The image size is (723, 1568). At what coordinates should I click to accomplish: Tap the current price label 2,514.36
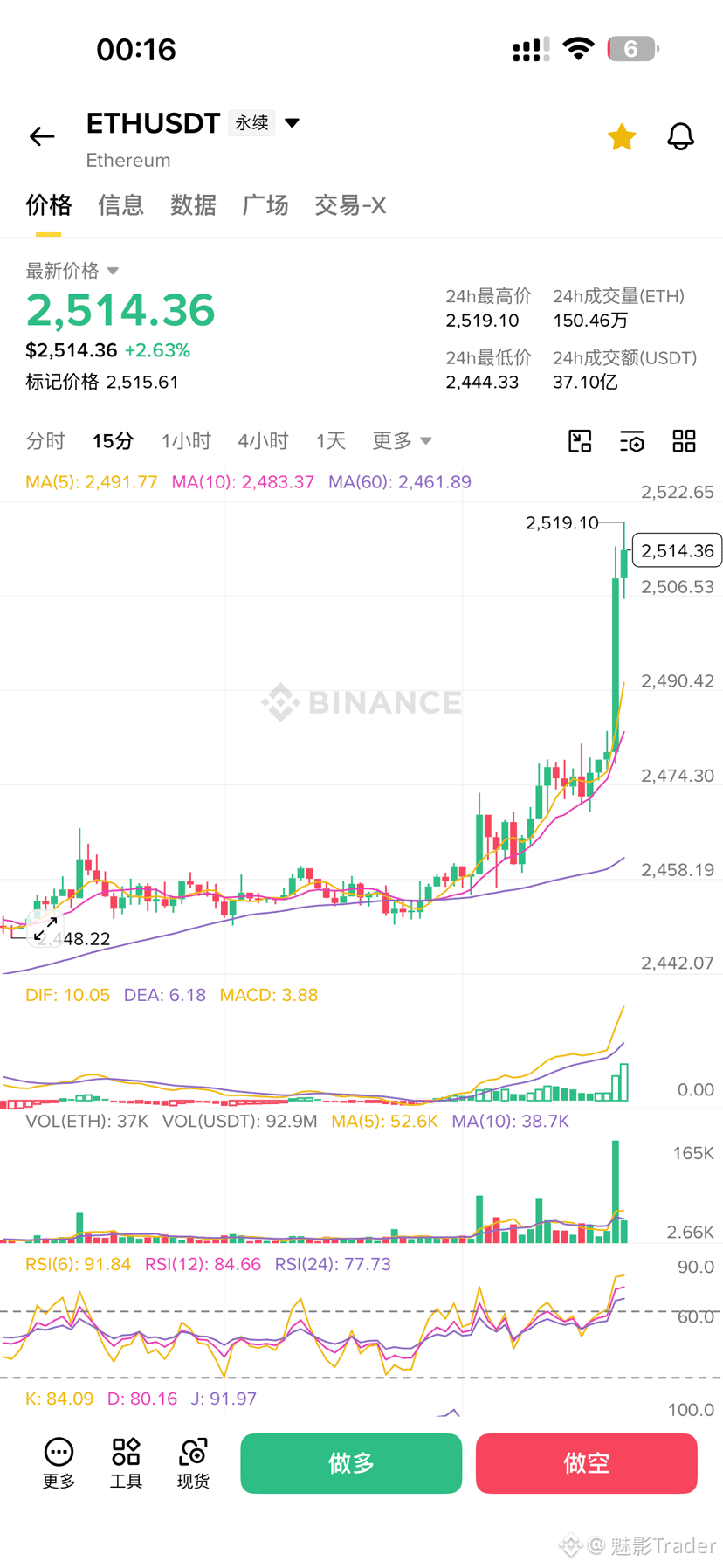678,550
